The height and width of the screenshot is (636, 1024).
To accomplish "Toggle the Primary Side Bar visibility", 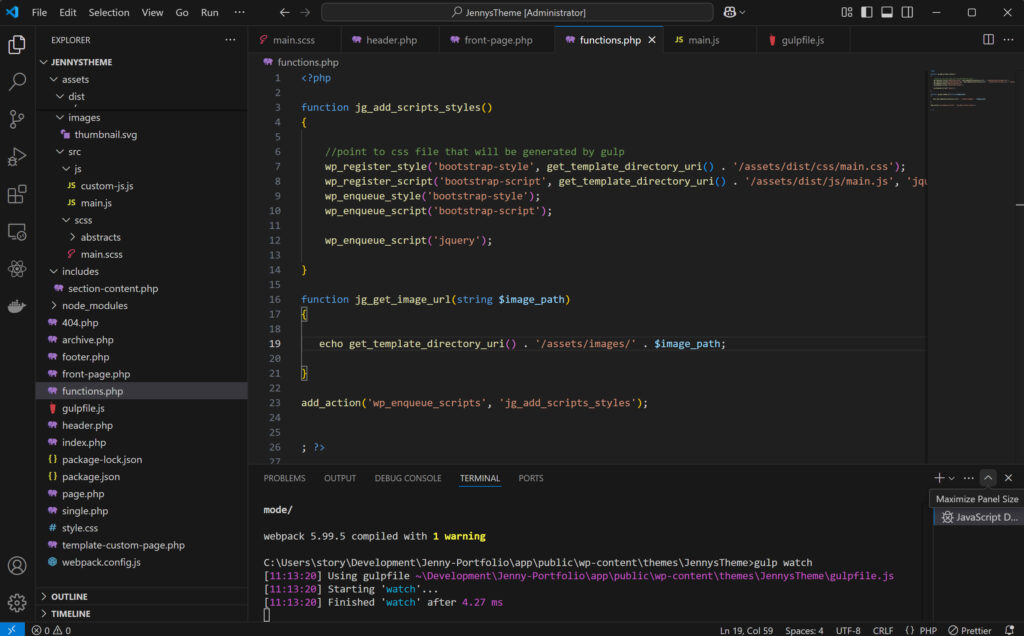I will (867, 12).
